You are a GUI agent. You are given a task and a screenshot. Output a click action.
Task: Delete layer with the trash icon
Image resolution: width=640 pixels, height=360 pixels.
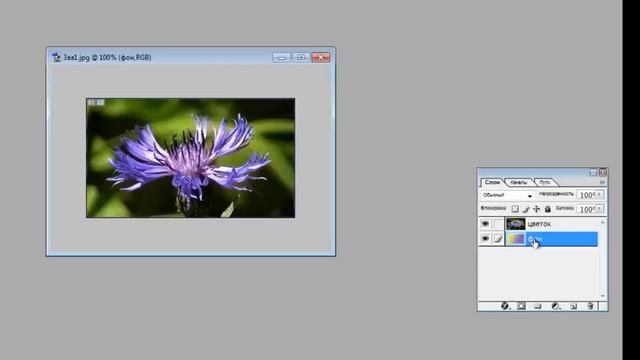point(590,306)
